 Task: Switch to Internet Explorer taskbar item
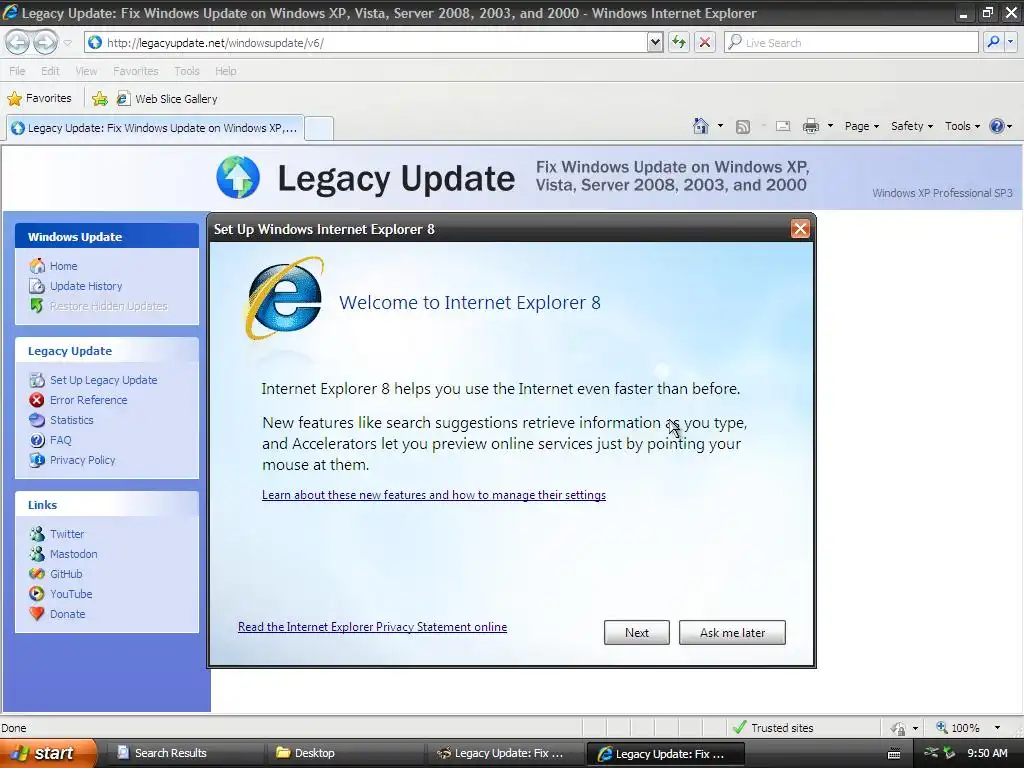[x=665, y=754]
